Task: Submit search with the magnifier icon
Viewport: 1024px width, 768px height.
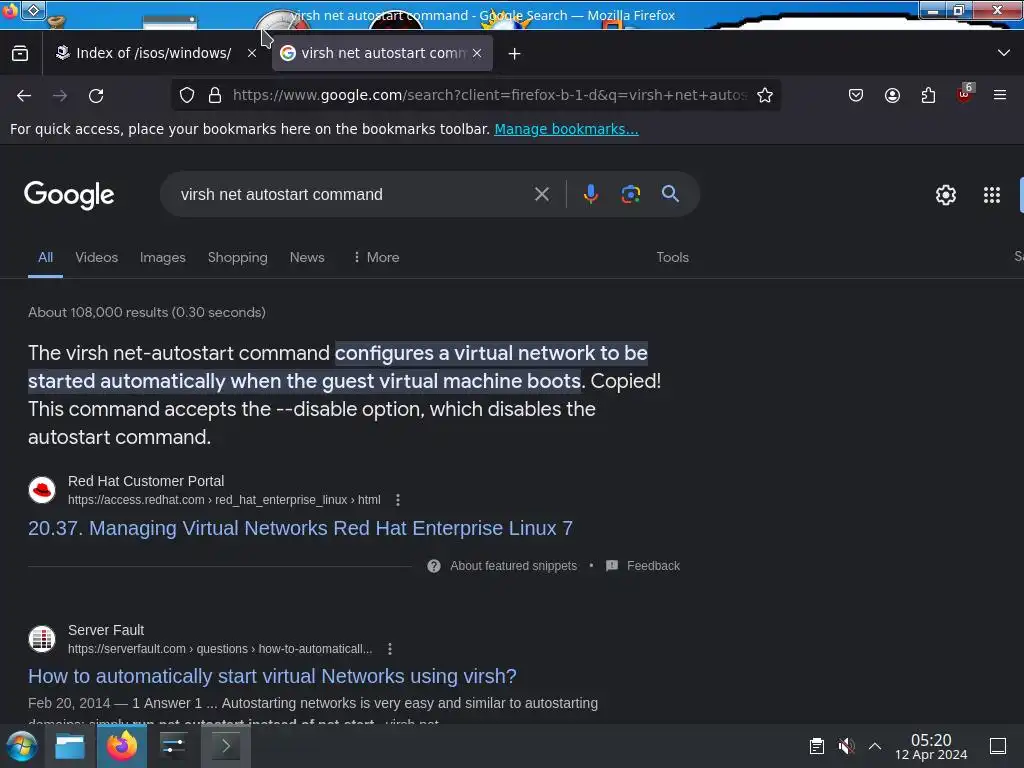Action: pos(670,194)
